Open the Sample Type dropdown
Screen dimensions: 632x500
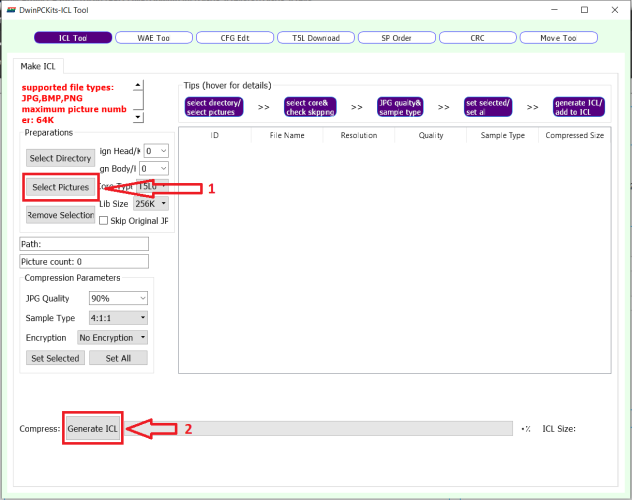pos(118,317)
